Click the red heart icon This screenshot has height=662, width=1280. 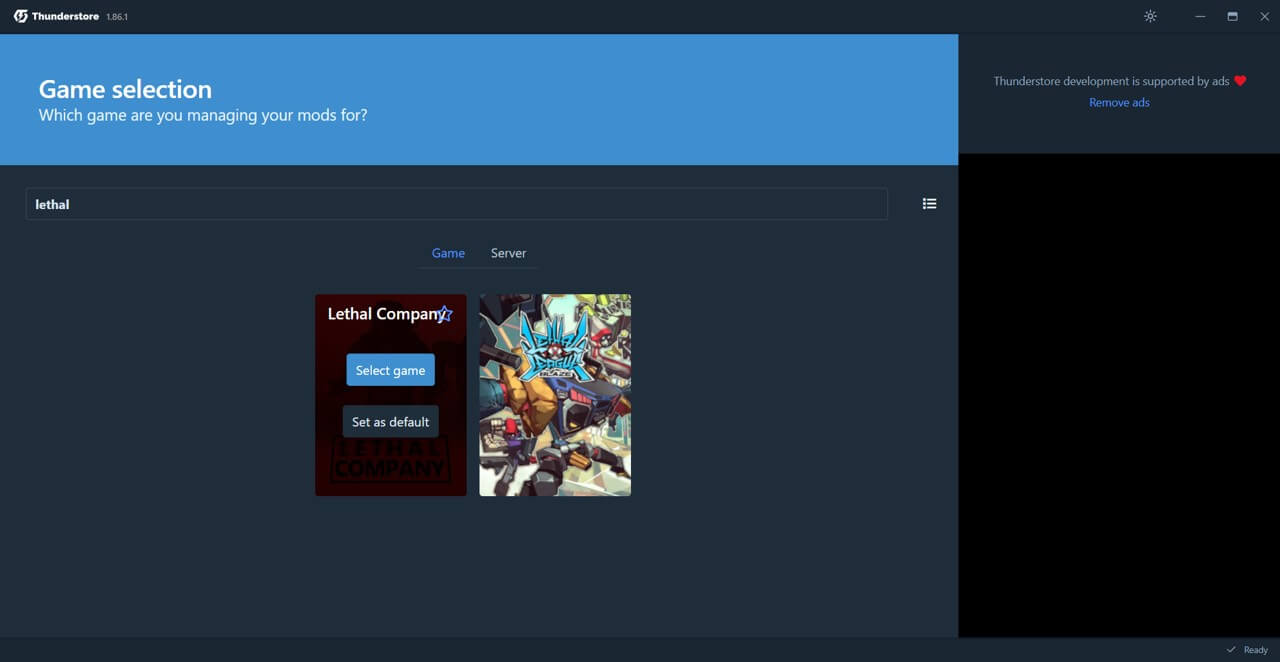point(1240,81)
